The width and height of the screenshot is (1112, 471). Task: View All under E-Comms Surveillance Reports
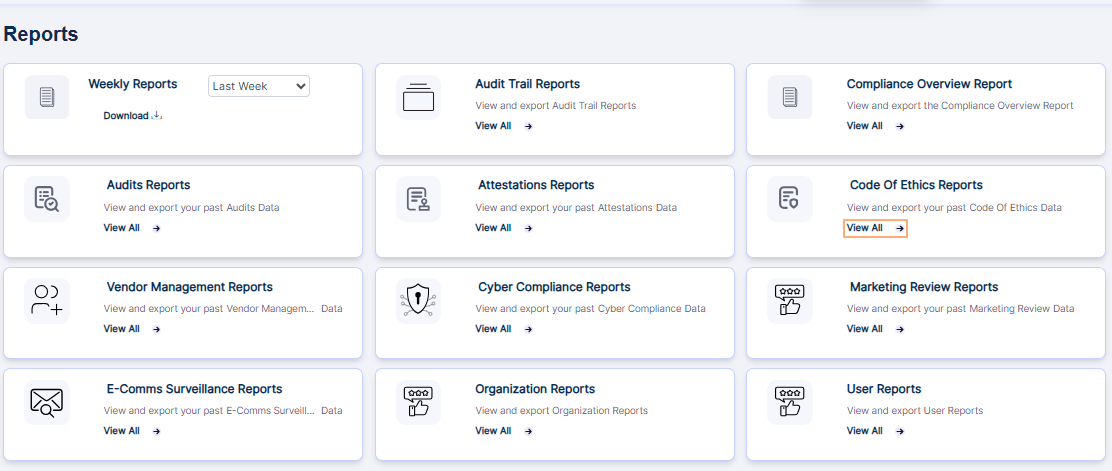pyautogui.click(x=121, y=431)
